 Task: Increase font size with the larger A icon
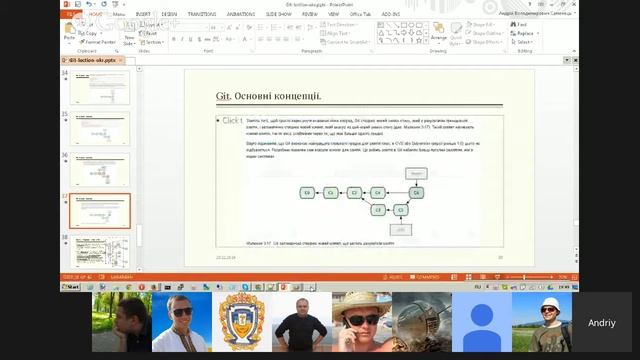pyautogui.click(x=229, y=27)
